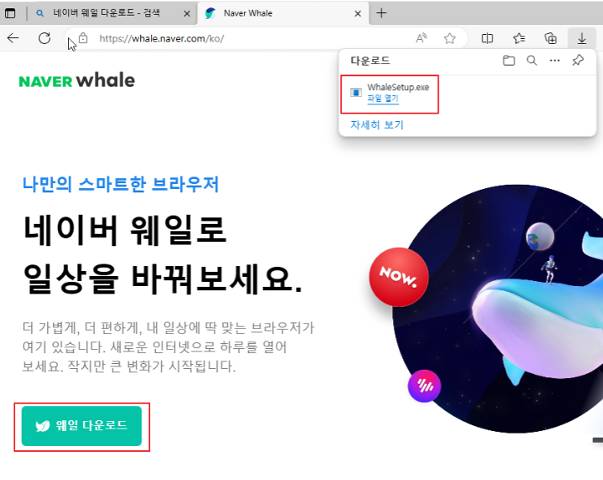Open downloads folder icon in panel
603x480 pixels.
click(x=509, y=60)
